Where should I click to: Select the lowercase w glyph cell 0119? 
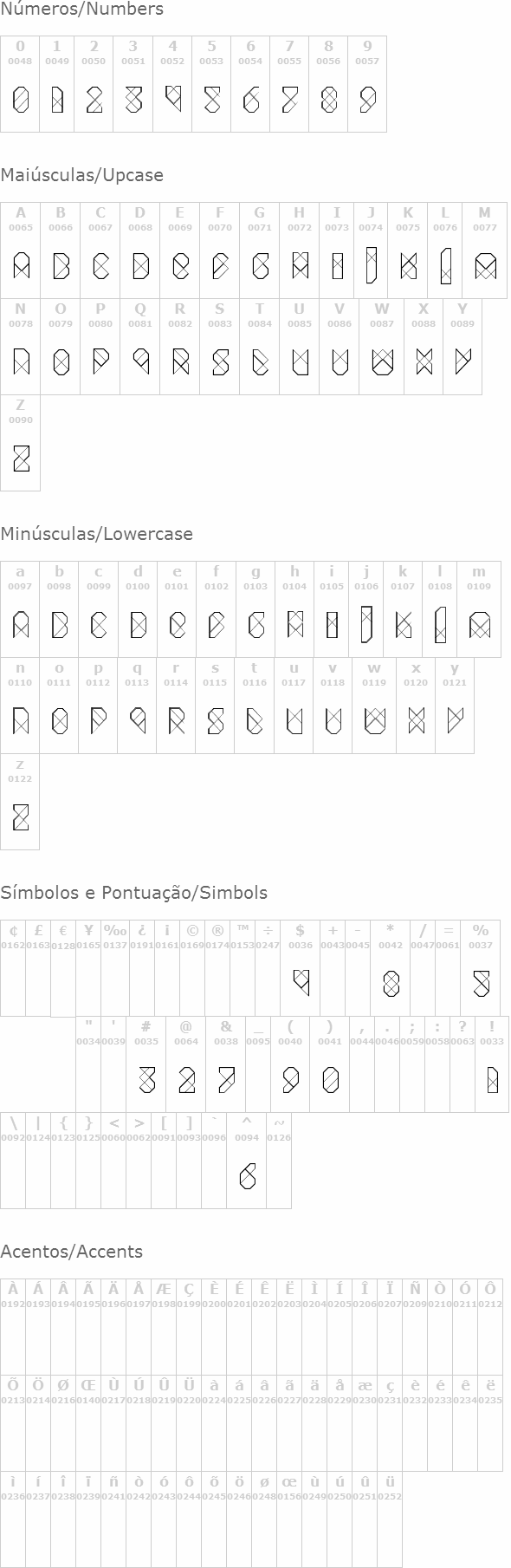coord(374,706)
